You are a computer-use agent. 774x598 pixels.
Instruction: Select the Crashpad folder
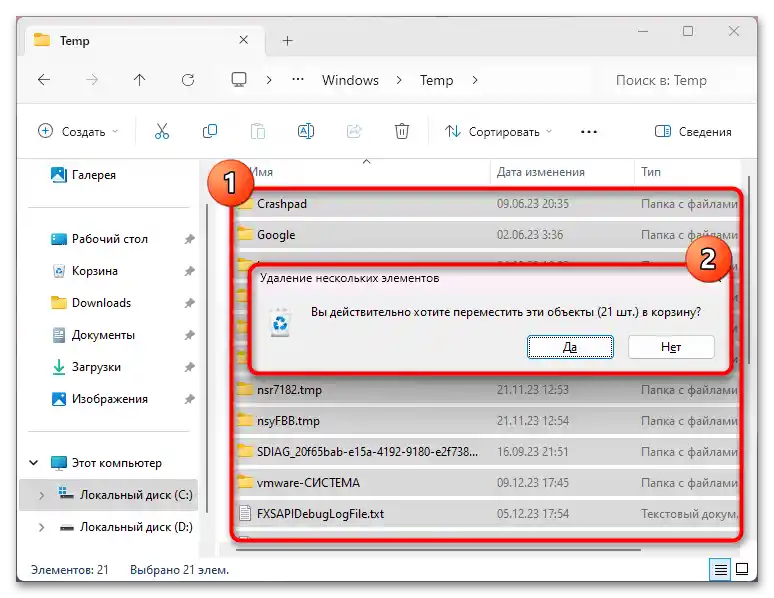click(487, 203)
